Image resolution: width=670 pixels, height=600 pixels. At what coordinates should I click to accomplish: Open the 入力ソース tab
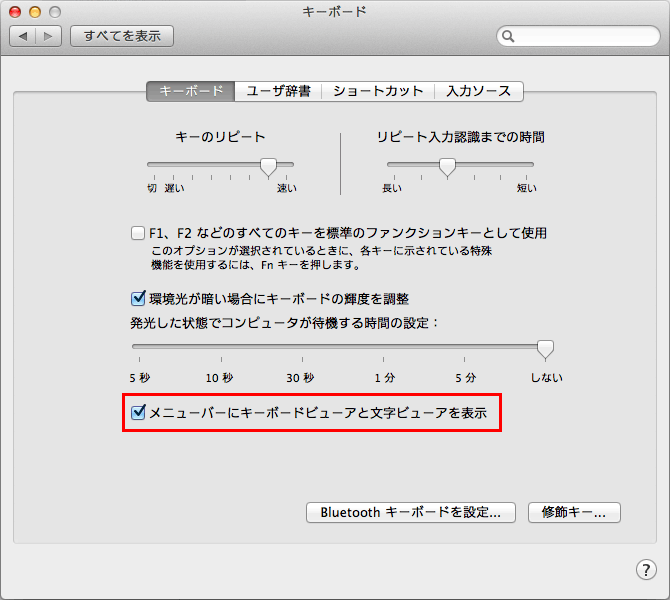[x=479, y=91]
